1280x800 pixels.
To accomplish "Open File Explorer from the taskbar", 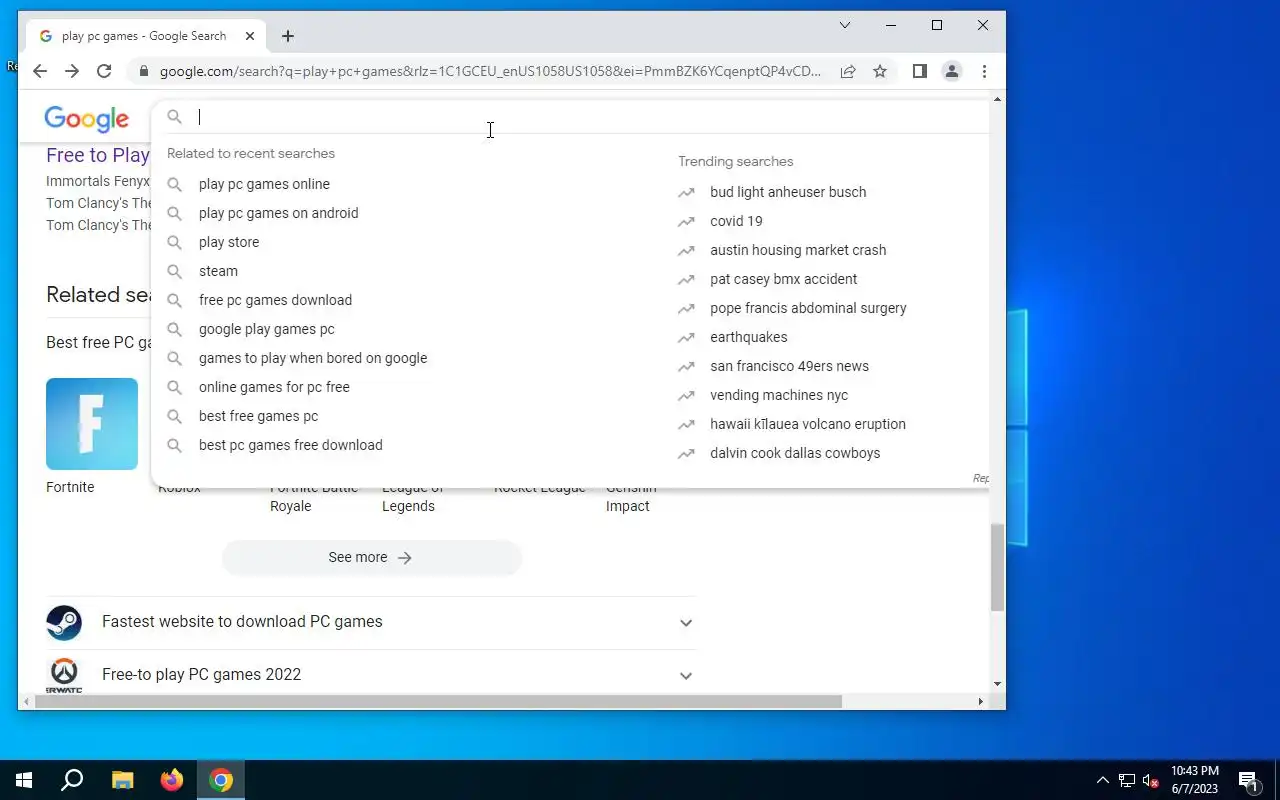I will (x=122, y=780).
